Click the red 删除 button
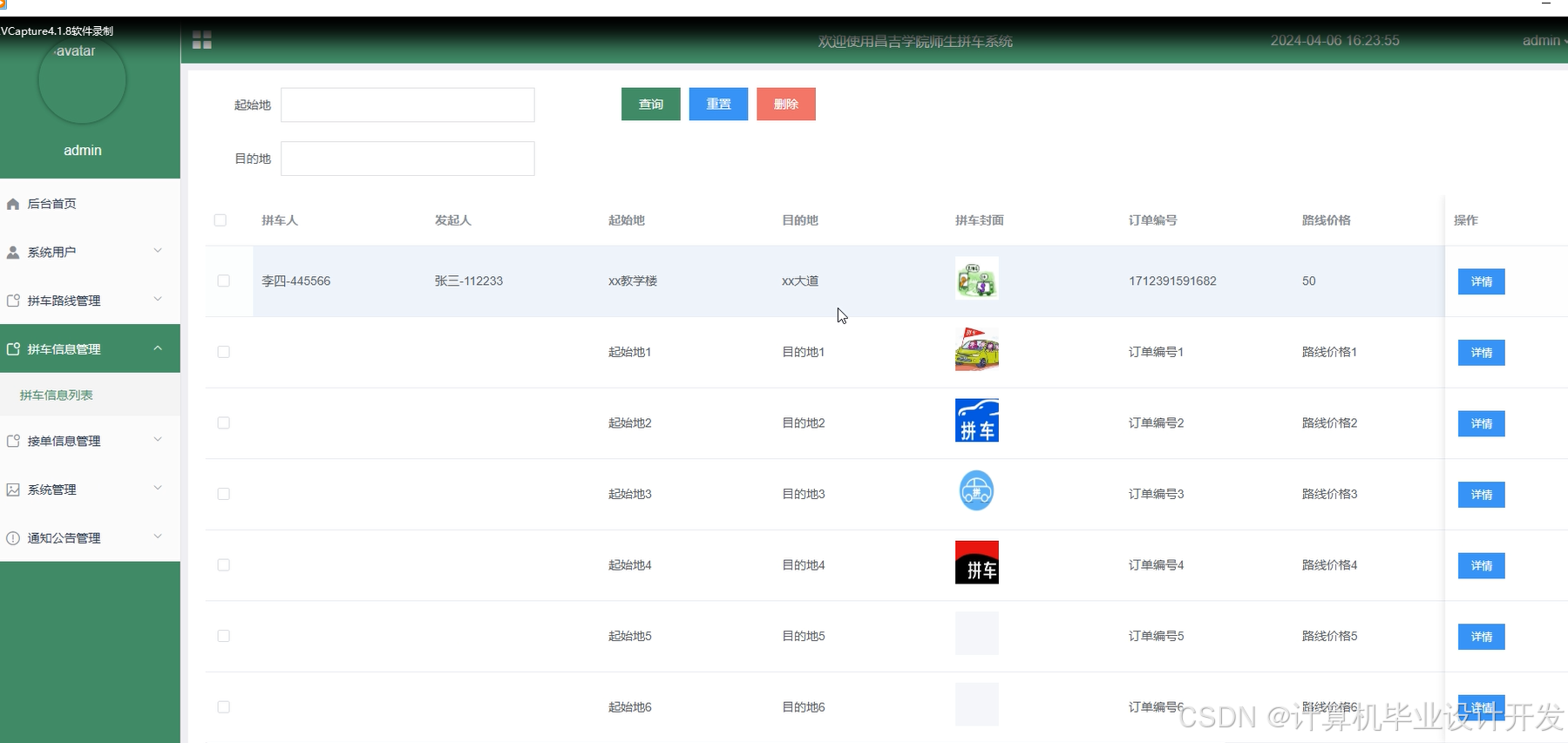This screenshot has height=743, width=1568. (786, 105)
